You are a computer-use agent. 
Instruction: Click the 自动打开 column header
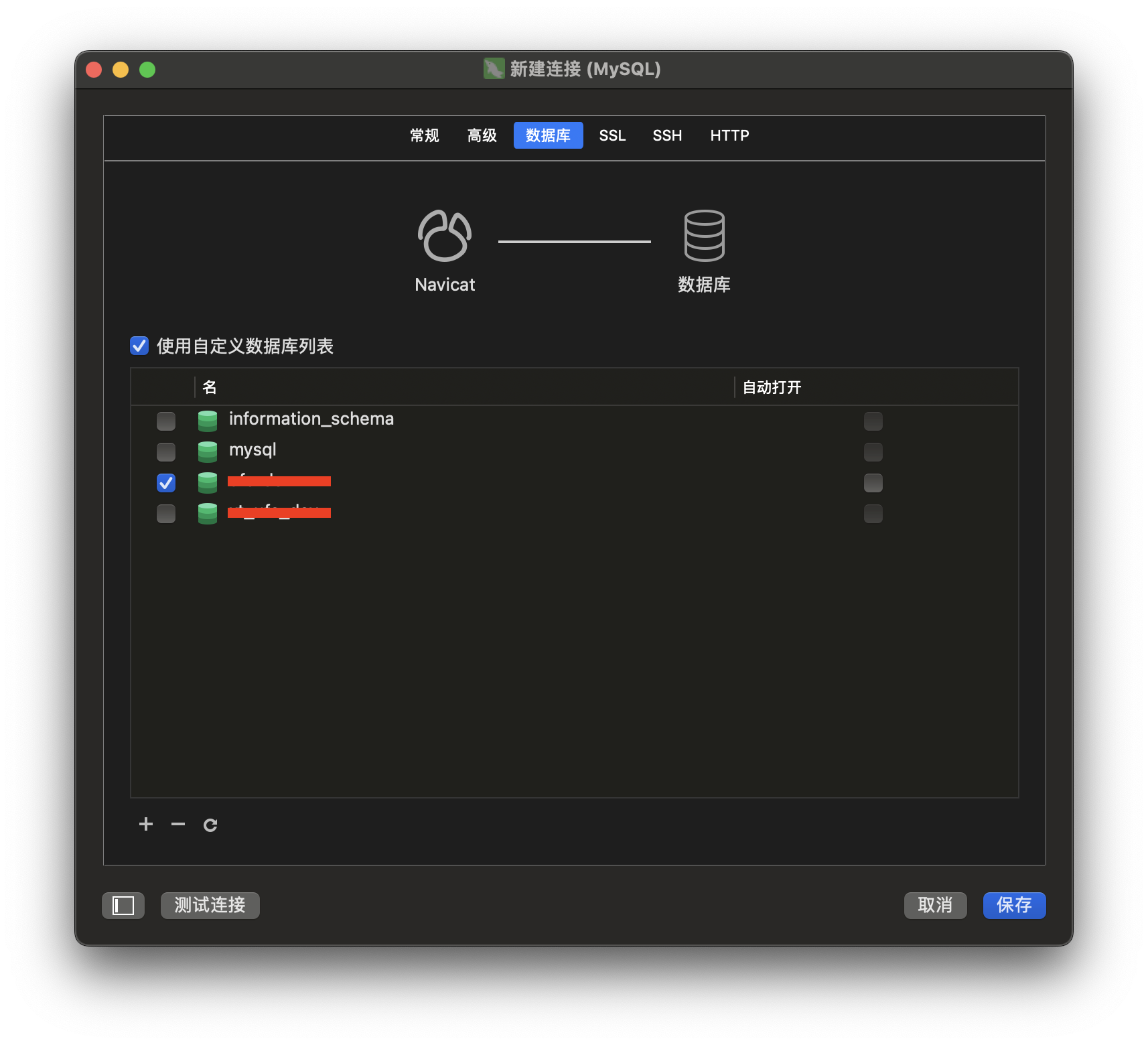pos(877,387)
